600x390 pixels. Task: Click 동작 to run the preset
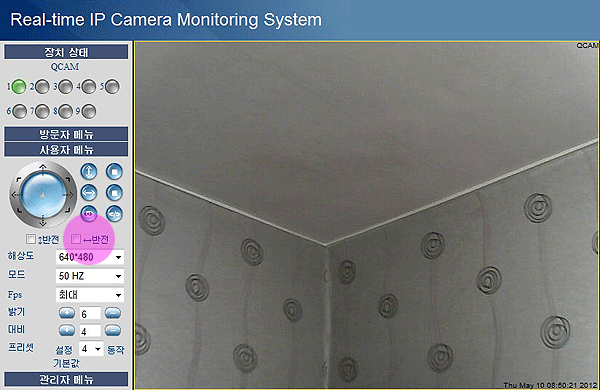(116, 350)
